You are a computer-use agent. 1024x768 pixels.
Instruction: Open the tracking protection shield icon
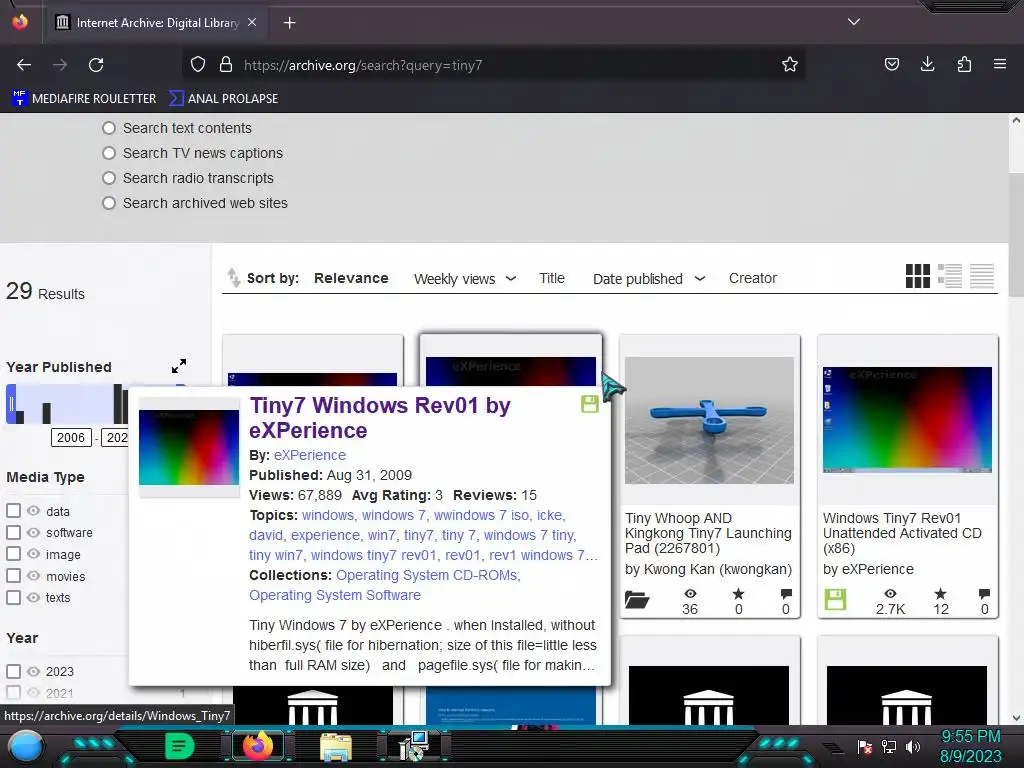coord(198,65)
